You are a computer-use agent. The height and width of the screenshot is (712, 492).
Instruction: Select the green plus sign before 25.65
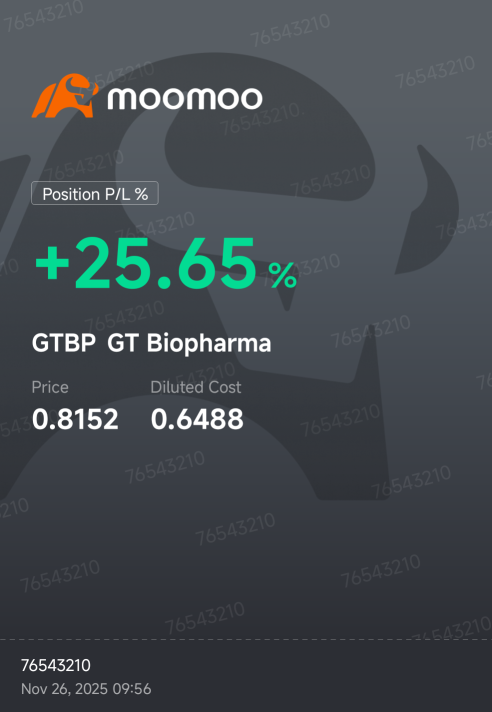tap(52, 265)
